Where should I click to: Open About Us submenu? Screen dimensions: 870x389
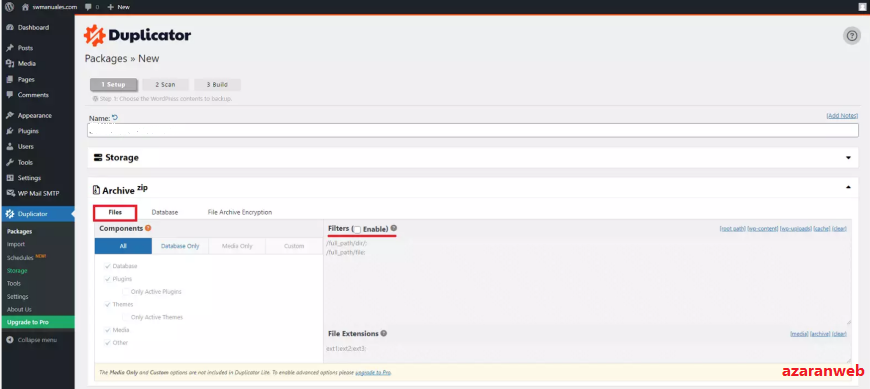19,310
